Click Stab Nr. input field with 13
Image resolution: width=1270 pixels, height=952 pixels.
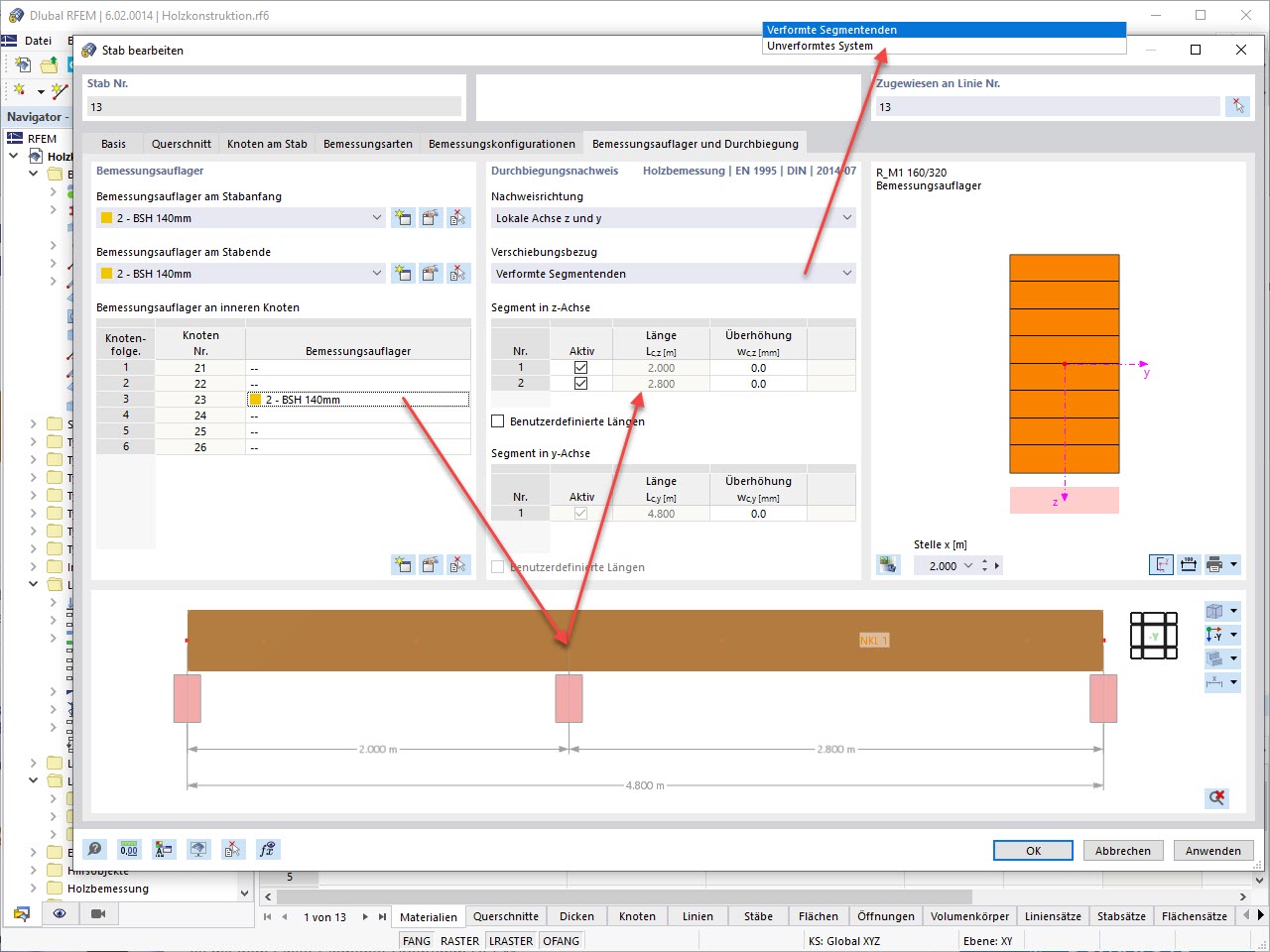click(275, 106)
